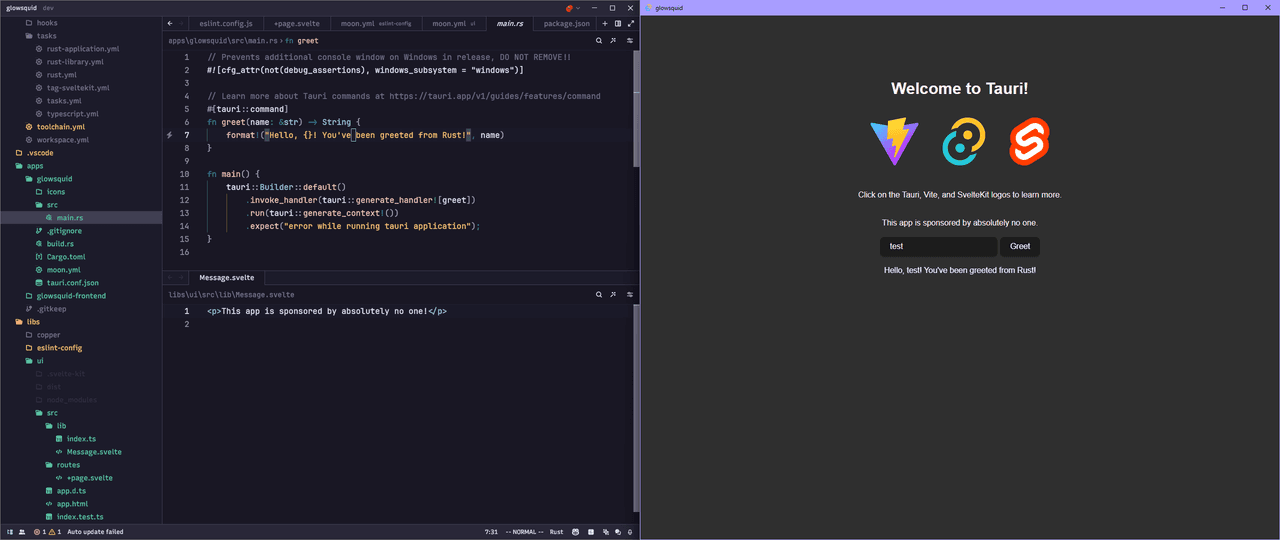This screenshot has width=1280, height=540.
Task: Click the lightning code action indicator
Action: (170, 135)
